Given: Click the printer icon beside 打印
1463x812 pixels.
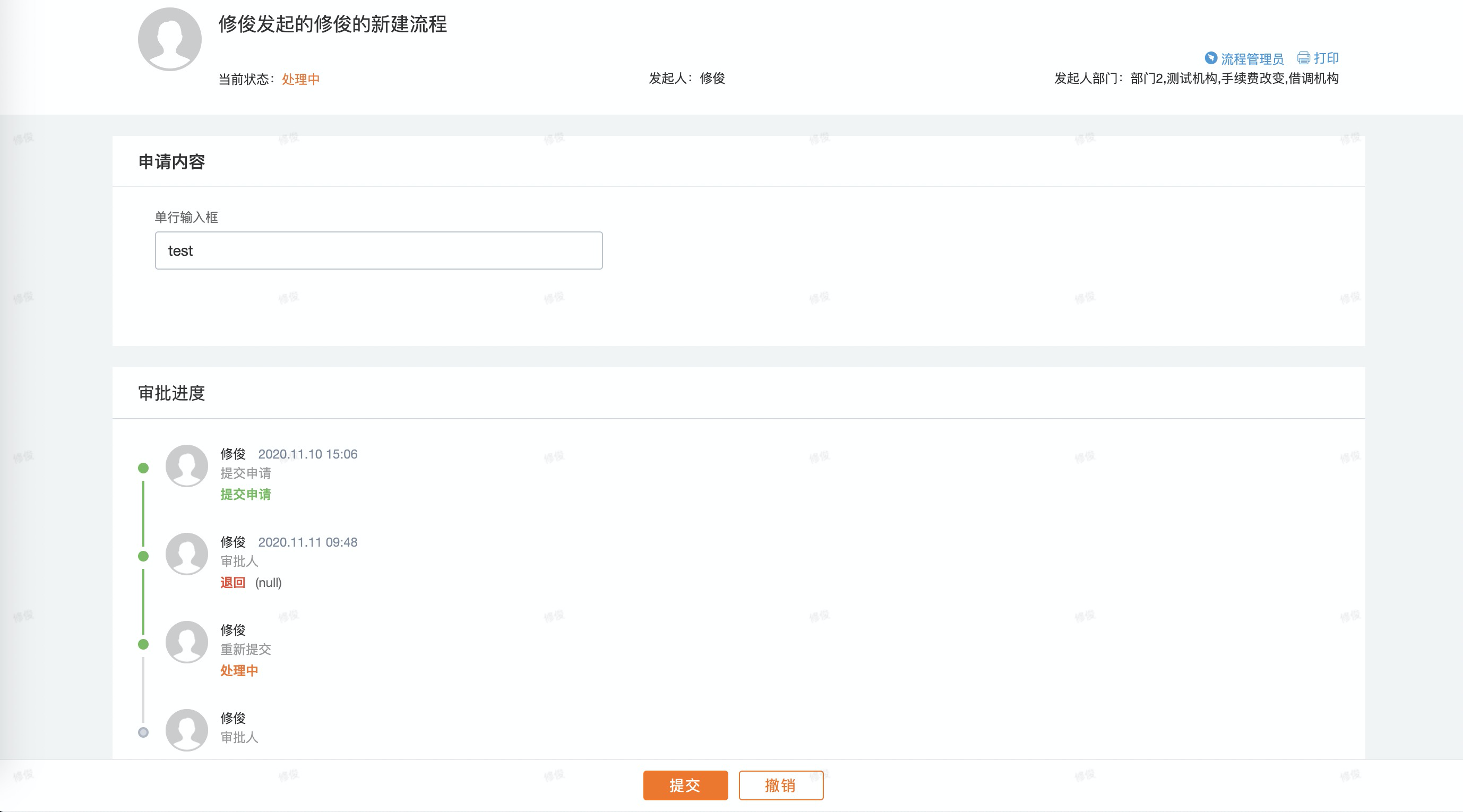Looking at the screenshot, I should [x=1303, y=58].
